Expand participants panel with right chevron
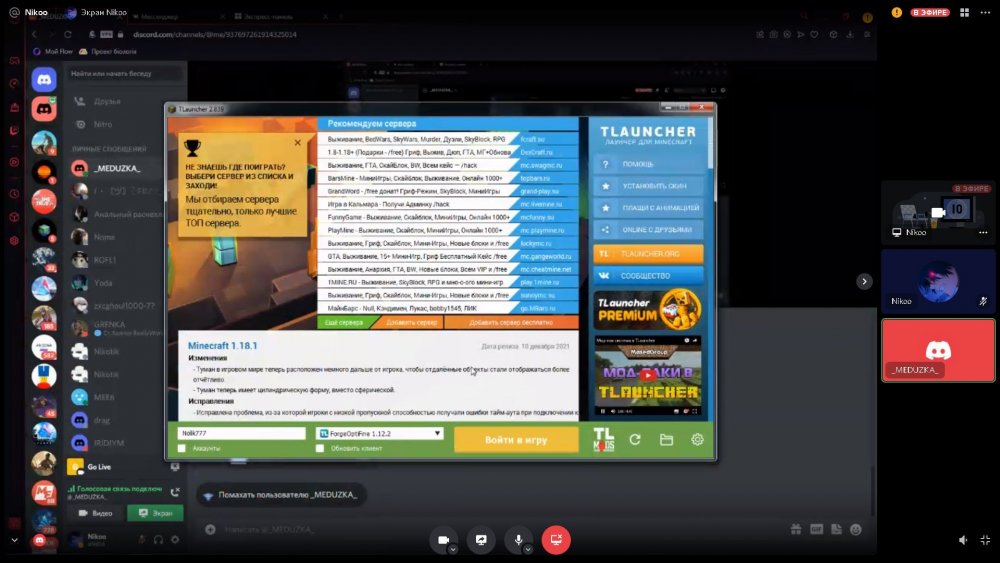 (x=864, y=281)
